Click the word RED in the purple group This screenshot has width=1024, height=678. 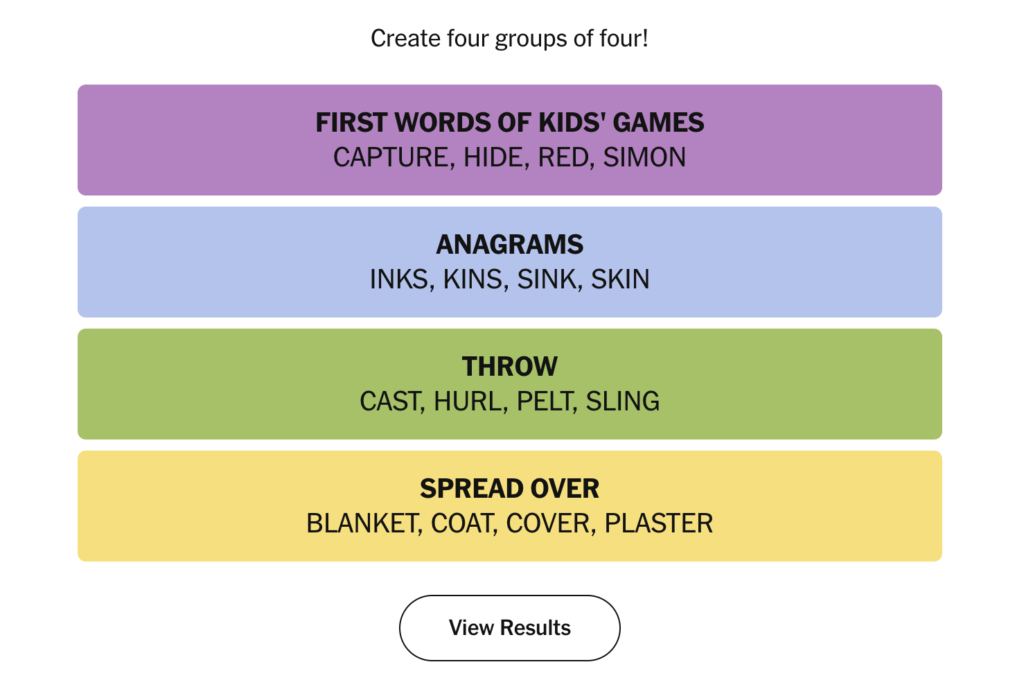pos(563,157)
